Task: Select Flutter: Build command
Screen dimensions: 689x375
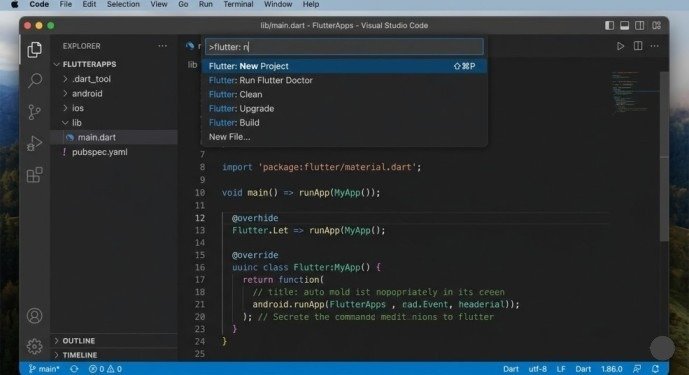Action: (344, 123)
